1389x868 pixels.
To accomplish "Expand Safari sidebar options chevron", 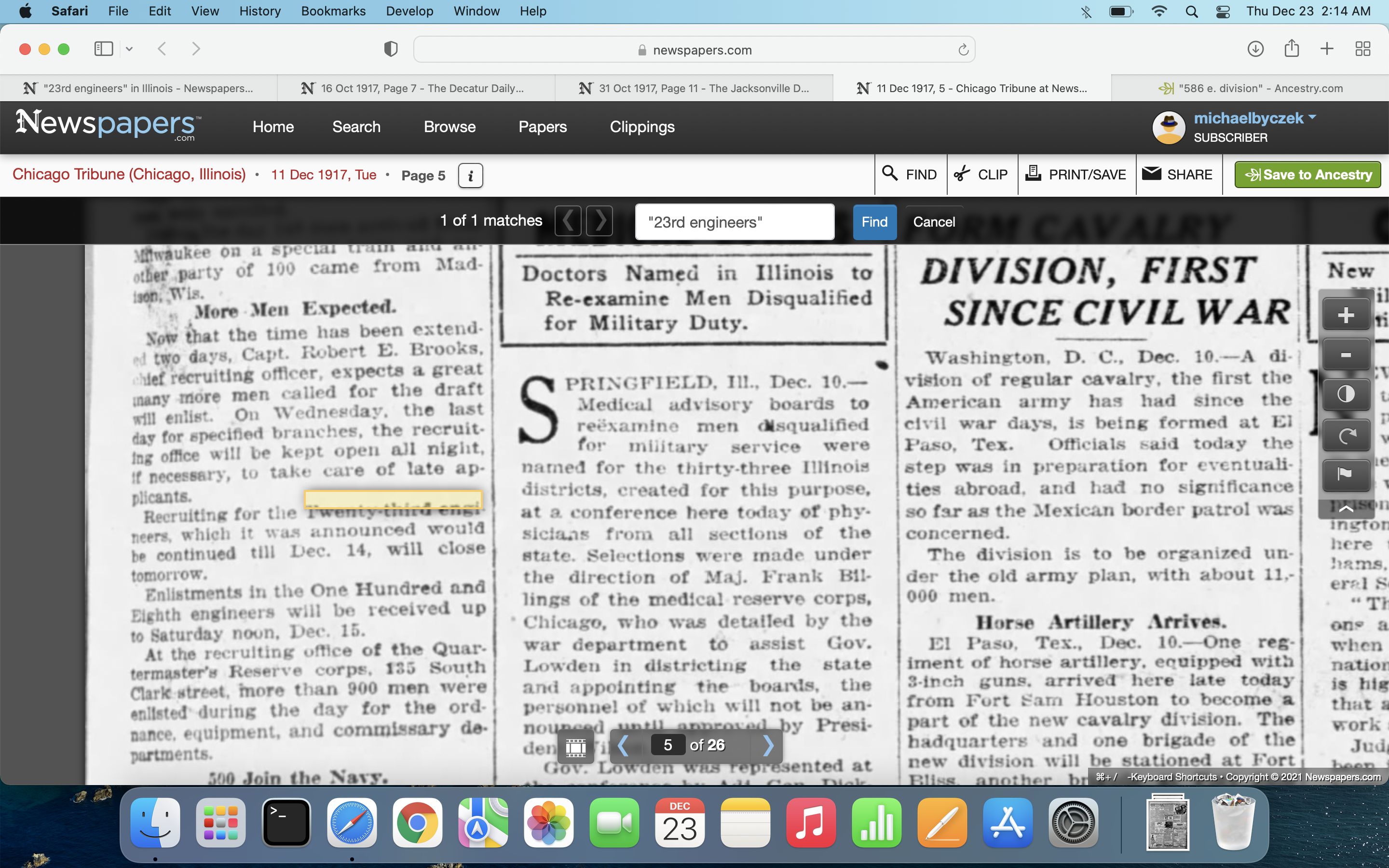I will 130,49.
